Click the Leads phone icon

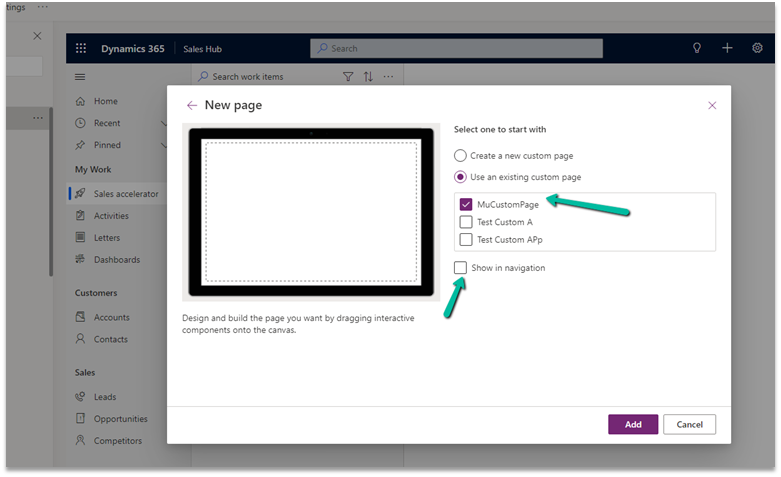[80, 397]
